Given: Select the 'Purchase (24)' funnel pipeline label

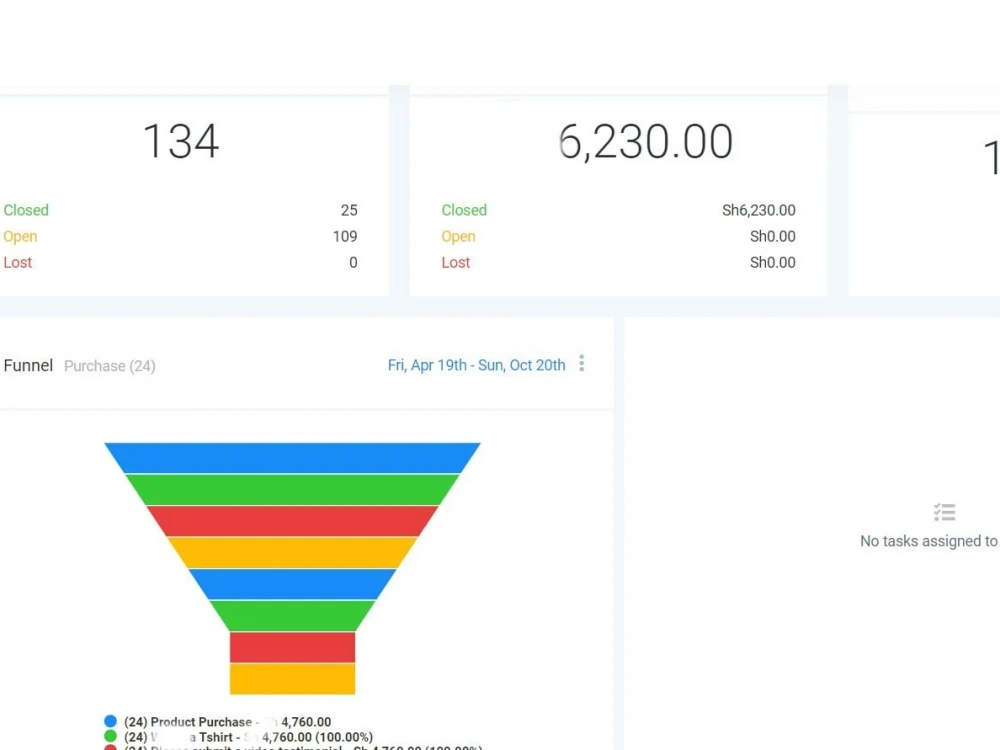Looking at the screenshot, I should (x=110, y=366).
